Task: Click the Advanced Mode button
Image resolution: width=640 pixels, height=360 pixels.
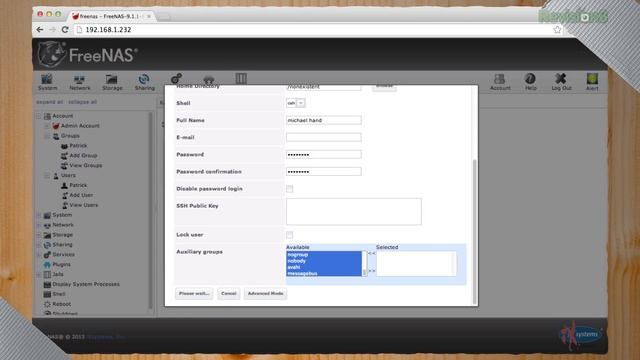Action: 265,293
